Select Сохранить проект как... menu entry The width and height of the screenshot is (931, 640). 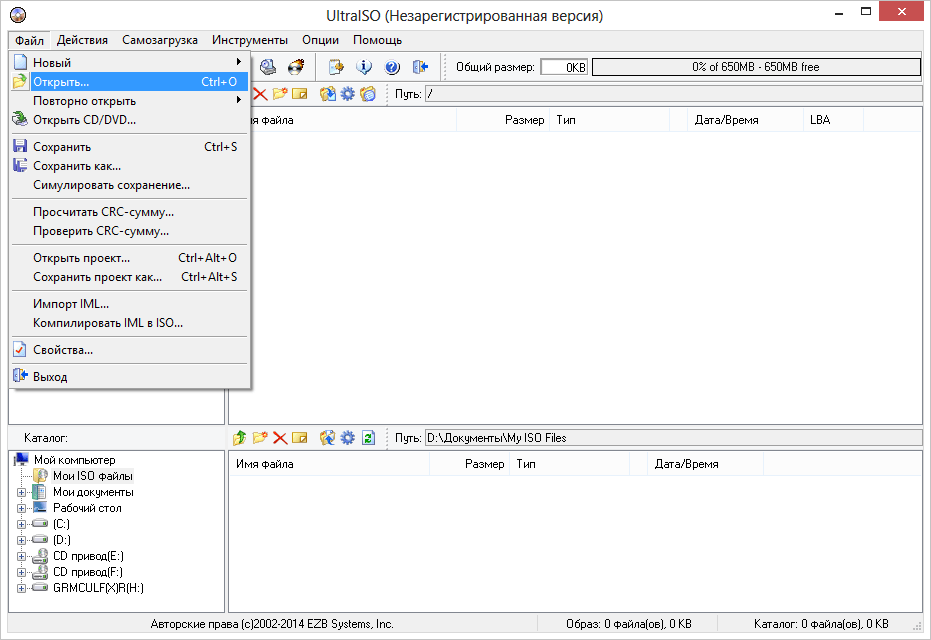(x=129, y=277)
